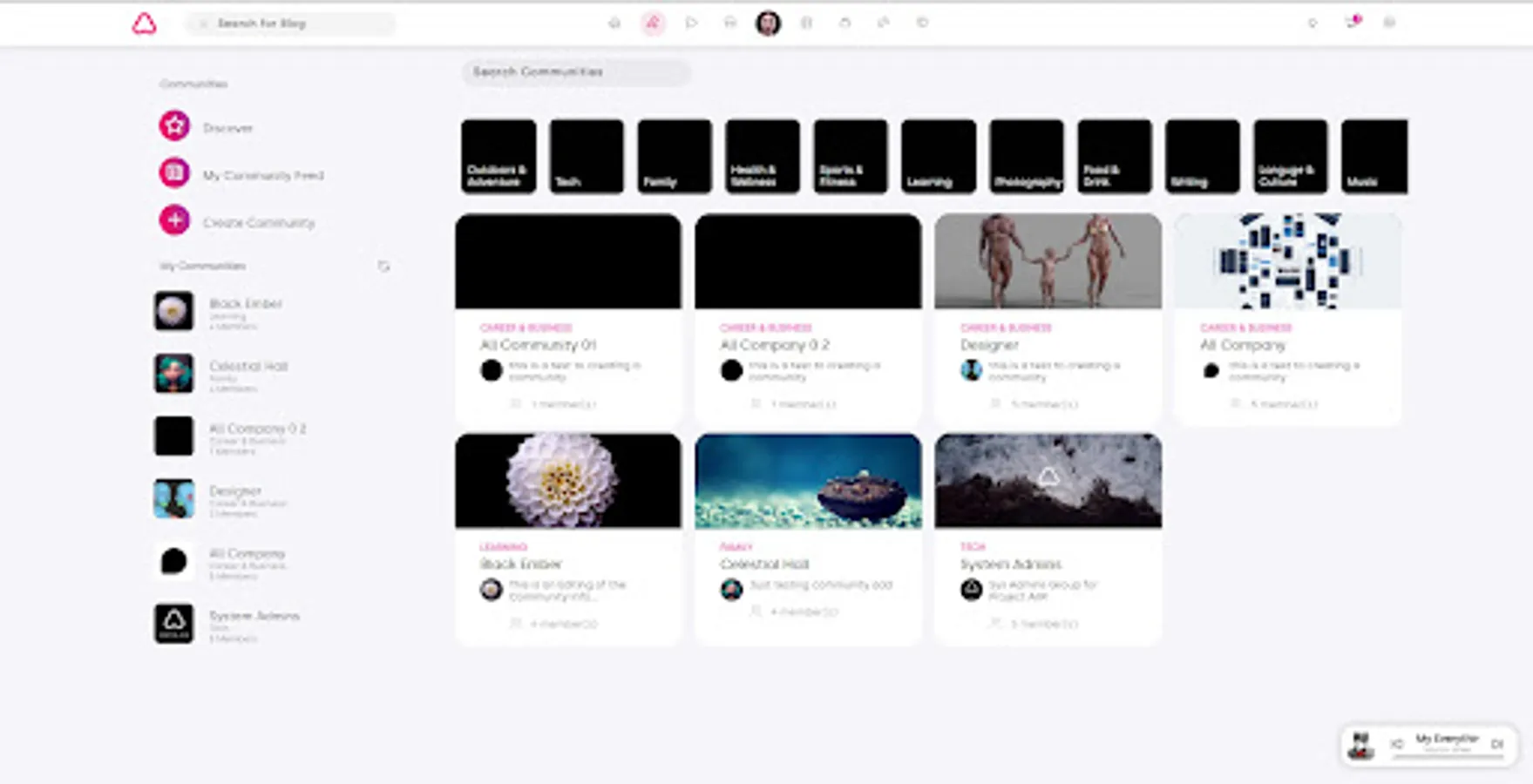Select the Music category tile
This screenshot has height=784, width=1533.
[x=1374, y=157]
